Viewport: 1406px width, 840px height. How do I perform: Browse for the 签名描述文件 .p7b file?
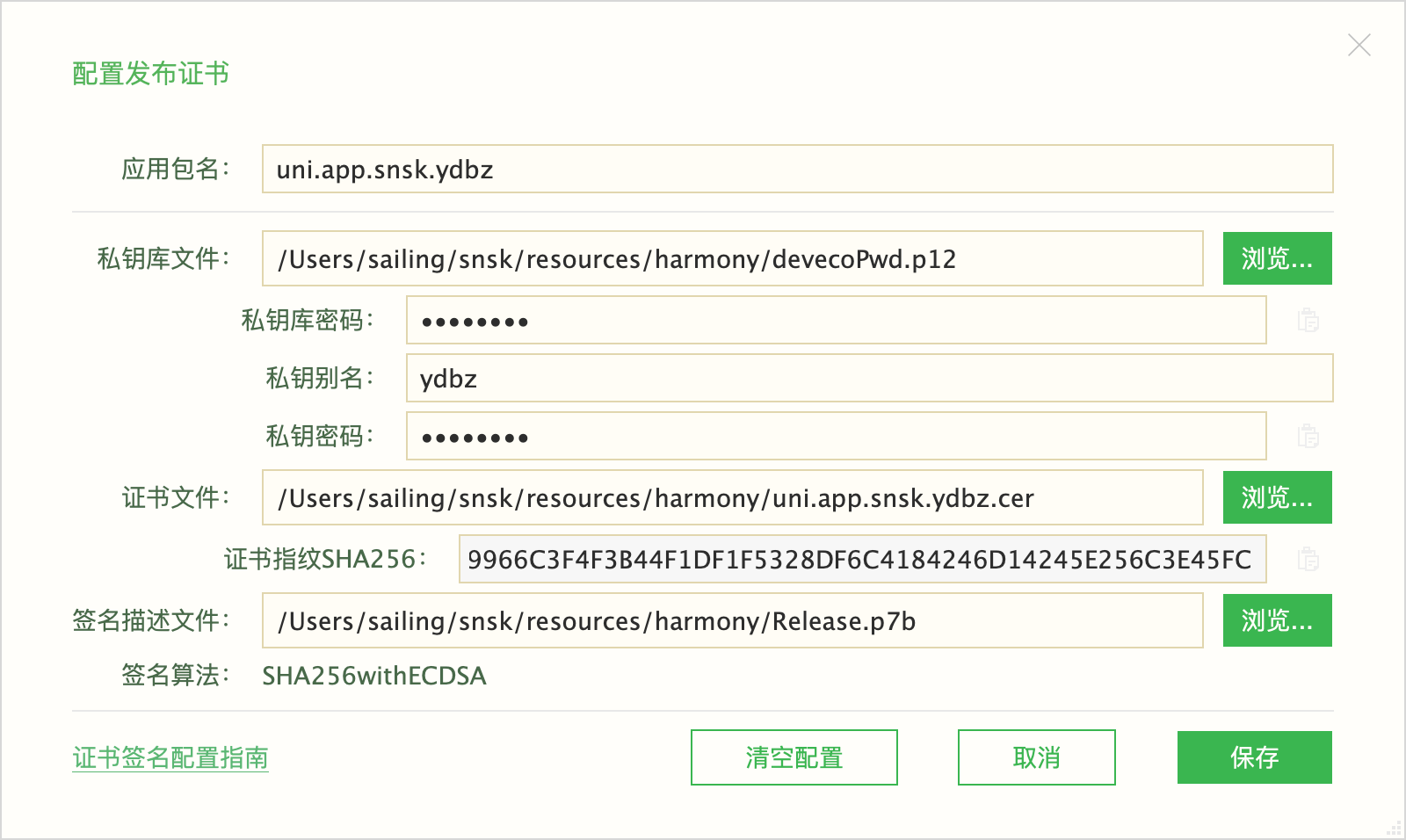coord(1277,620)
